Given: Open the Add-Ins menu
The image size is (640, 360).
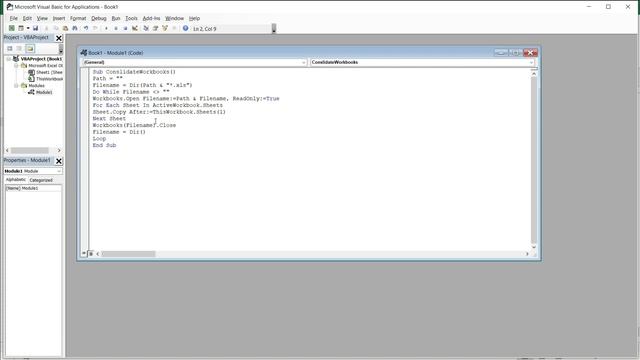Looking at the screenshot, I should tap(151, 18).
